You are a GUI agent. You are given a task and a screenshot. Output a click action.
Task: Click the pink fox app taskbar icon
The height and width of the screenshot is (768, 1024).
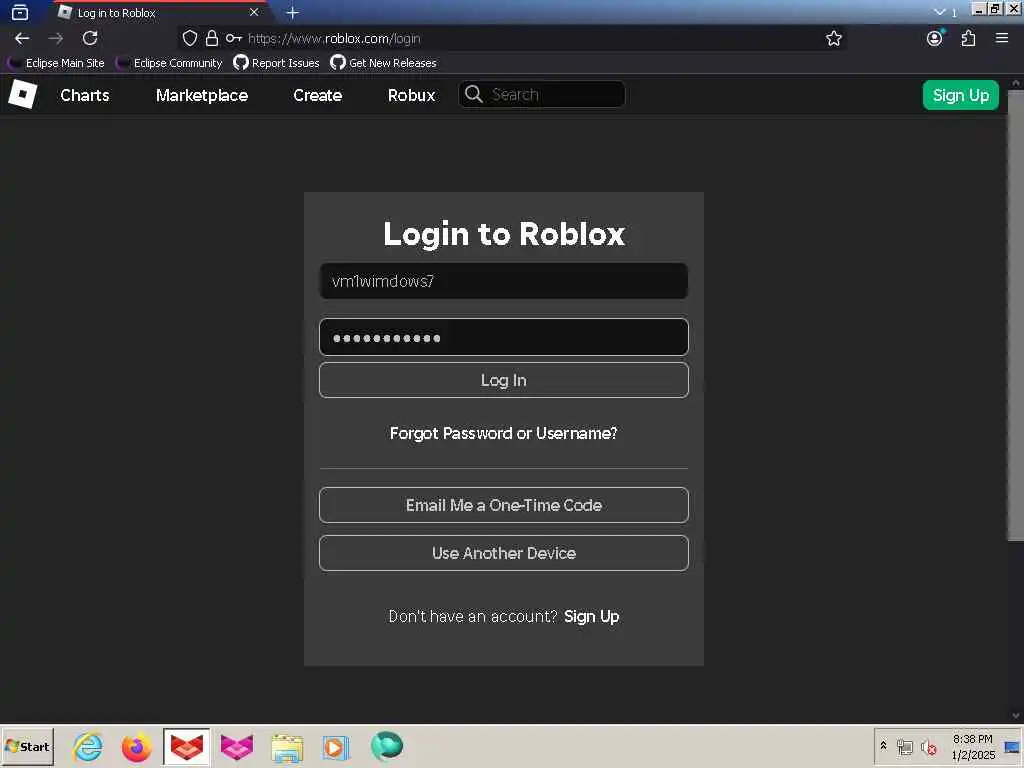(x=236, y=747)
